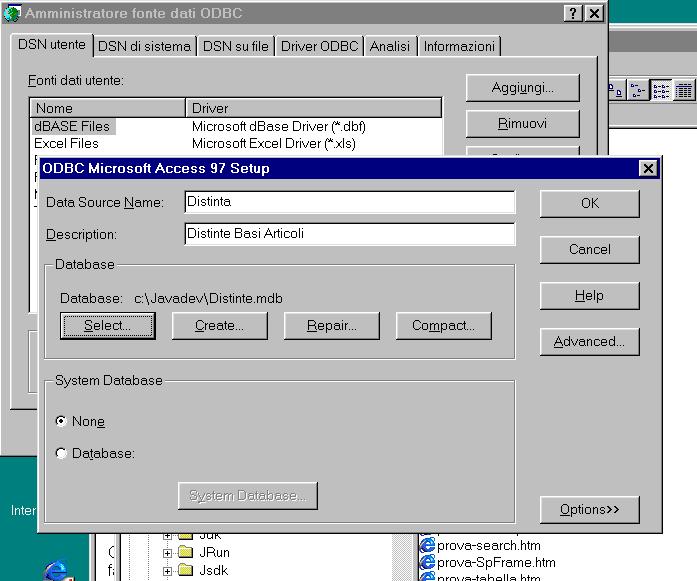697x581 pixels.
Task: Click the Compact... database button
Action: pyautogui.click(x=444, y=326)
